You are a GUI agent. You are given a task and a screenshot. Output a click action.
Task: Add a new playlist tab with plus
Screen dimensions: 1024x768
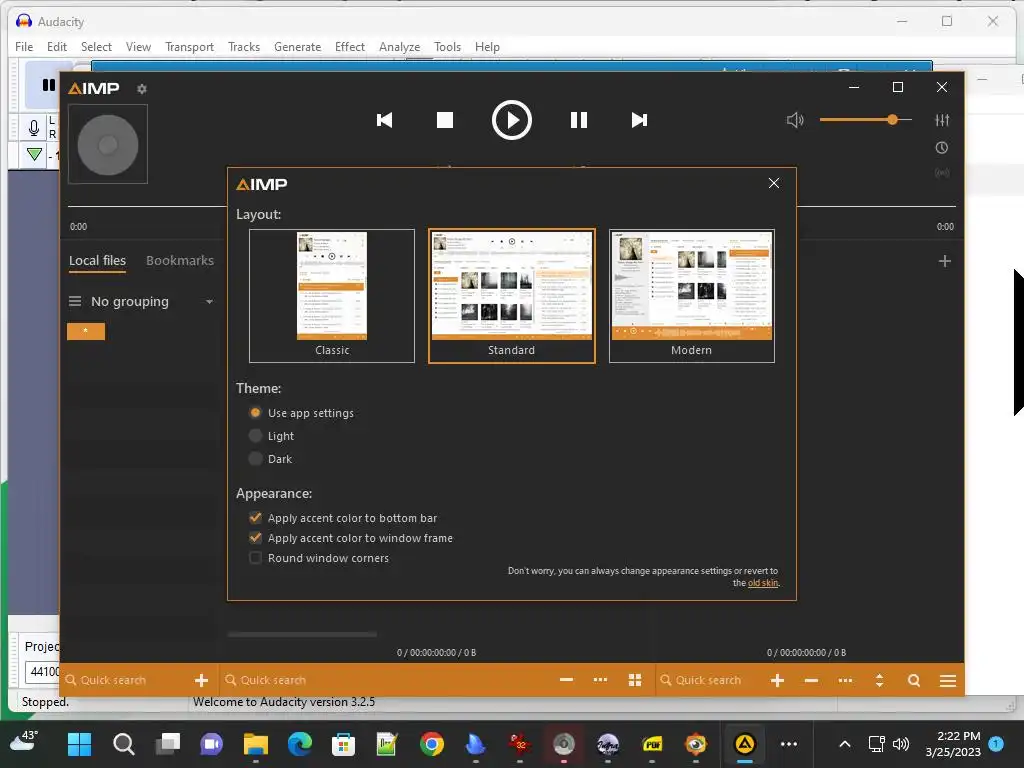944,261
